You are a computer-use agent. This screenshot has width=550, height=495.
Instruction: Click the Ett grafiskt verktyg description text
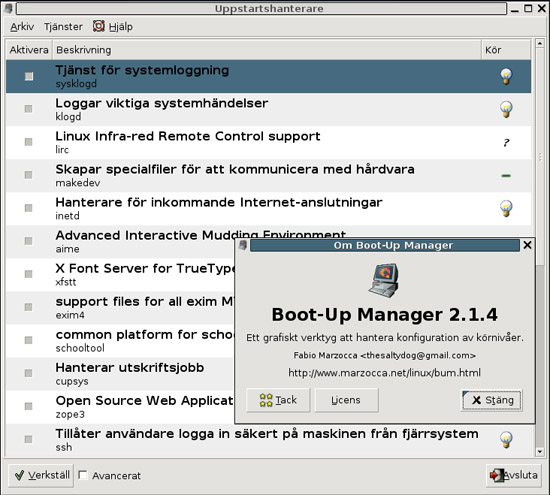click(384, 337)
